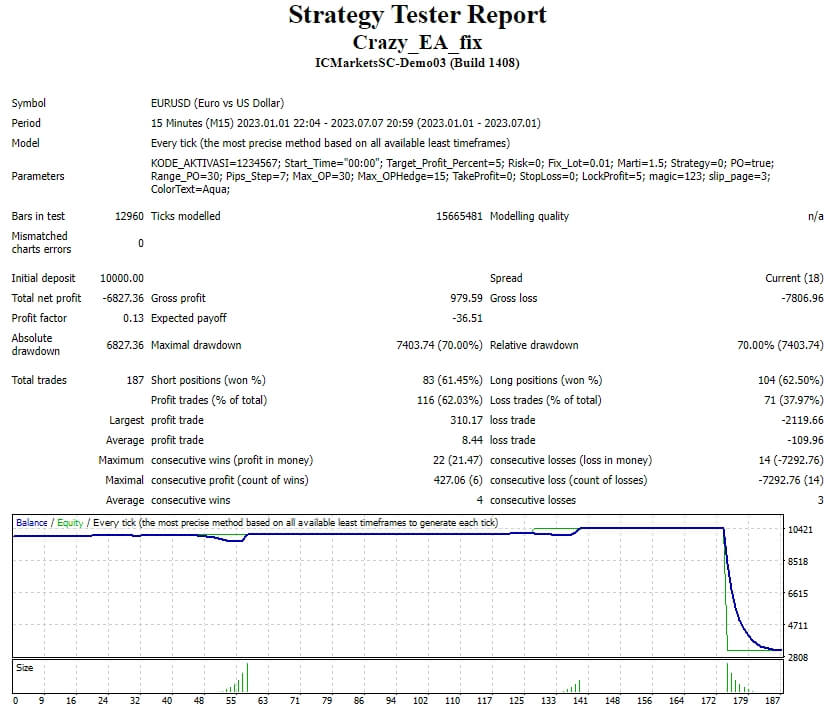Image resolution: width=832 pixels, height=712 pixels.
Task: Click the Size label in lower chart panel
Action: coord(23,665)
